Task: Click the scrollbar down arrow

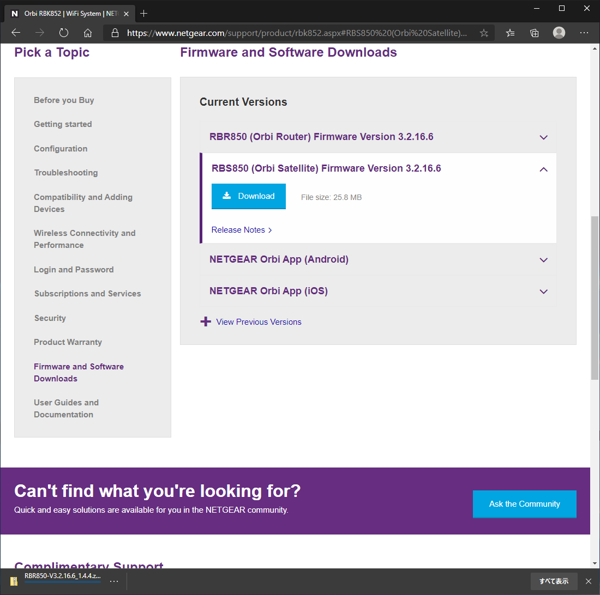Action: click(x=594, y=564)
